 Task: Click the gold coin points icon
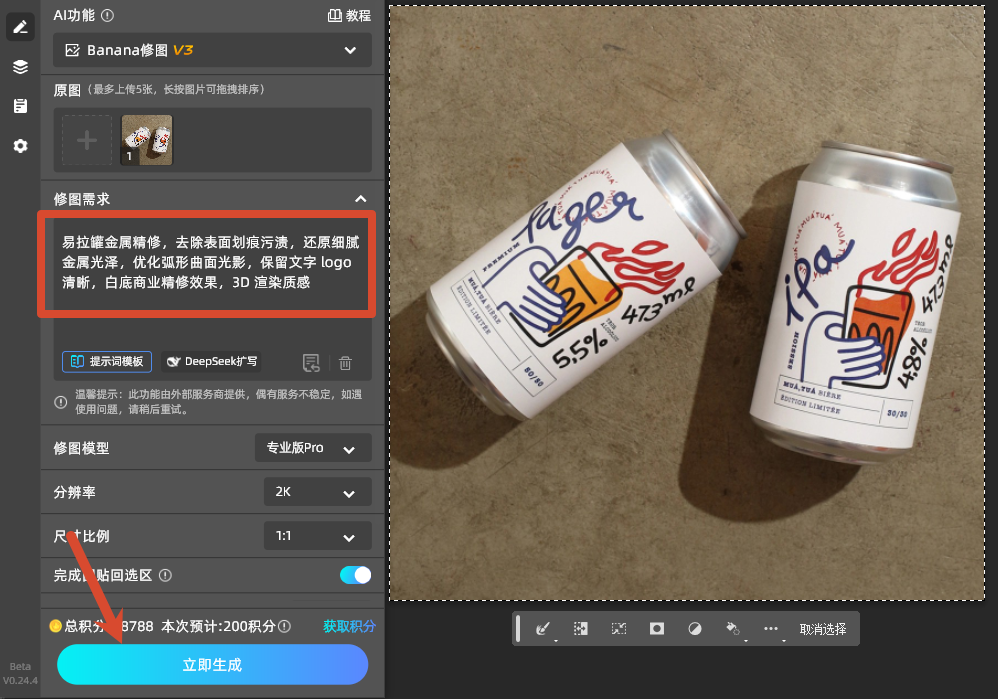pos(55,626)
